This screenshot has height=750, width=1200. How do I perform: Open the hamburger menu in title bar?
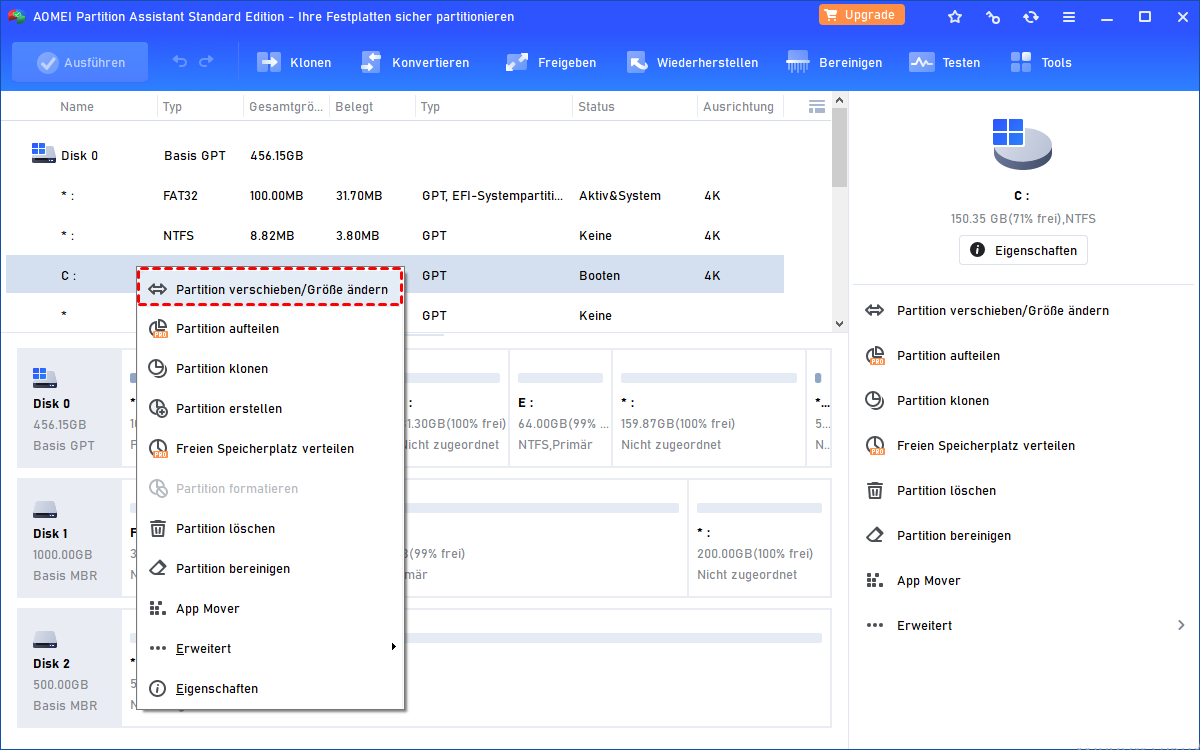(1069, 17)
